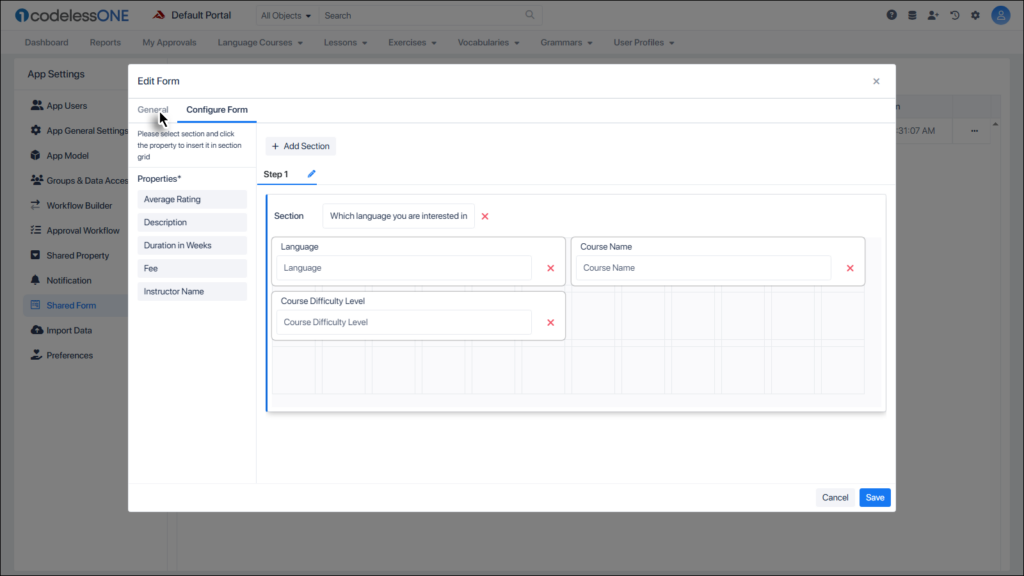Remove the Course Difficulty Level field
This screenshot has height=576, width=1024.
point(551,323)
